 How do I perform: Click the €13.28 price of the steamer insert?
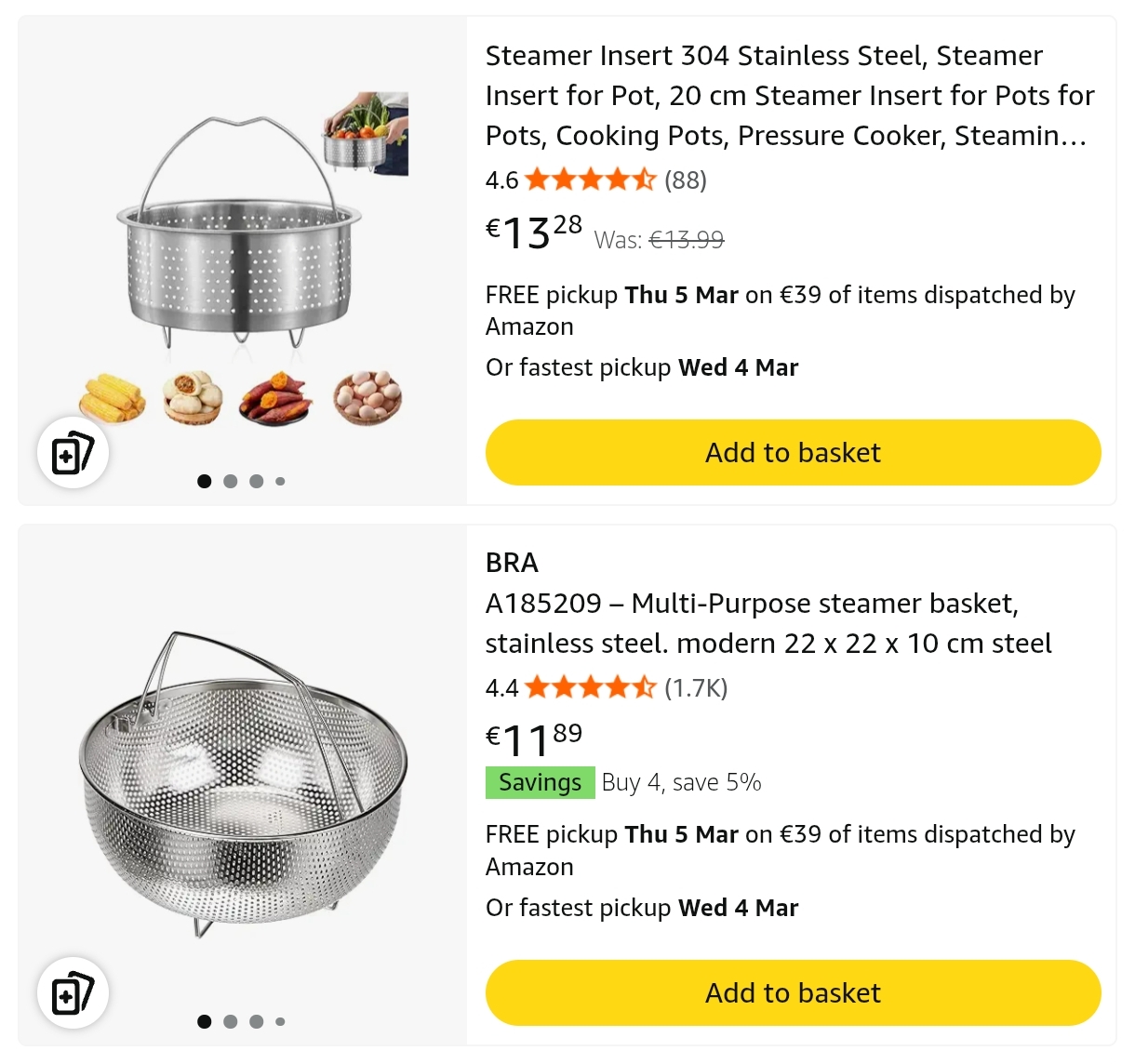pos(534,233)
